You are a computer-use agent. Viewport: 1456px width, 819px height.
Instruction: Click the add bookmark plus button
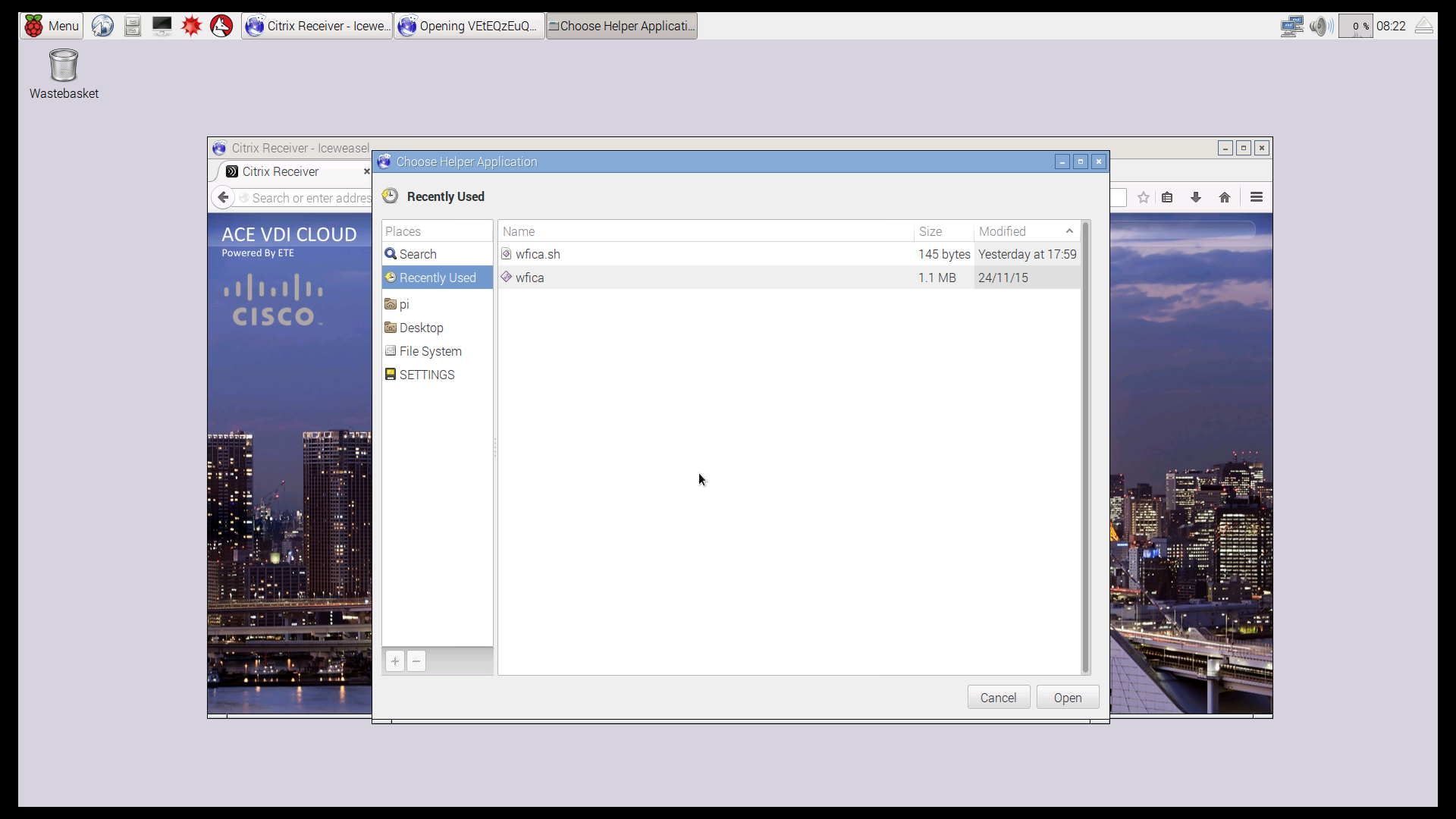pyautogui.click(x=395, y=661)
